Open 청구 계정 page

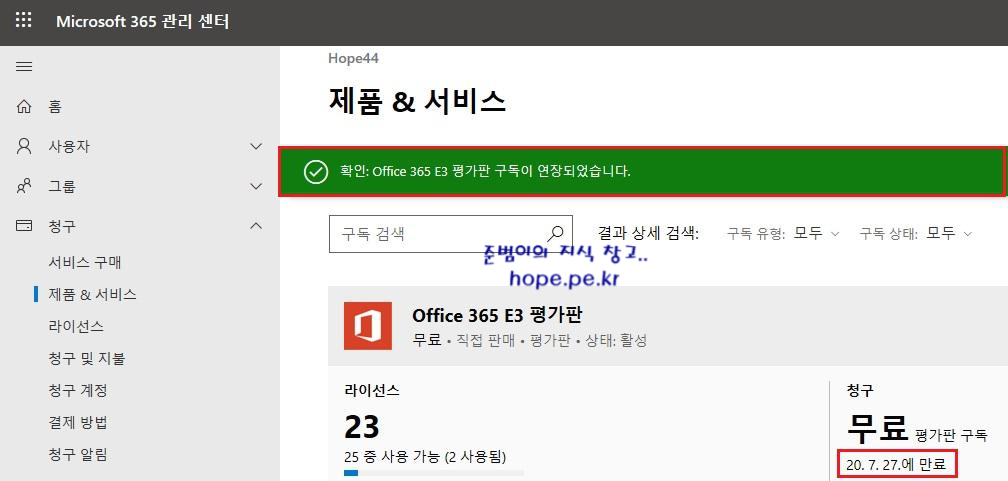coord(78,391)
